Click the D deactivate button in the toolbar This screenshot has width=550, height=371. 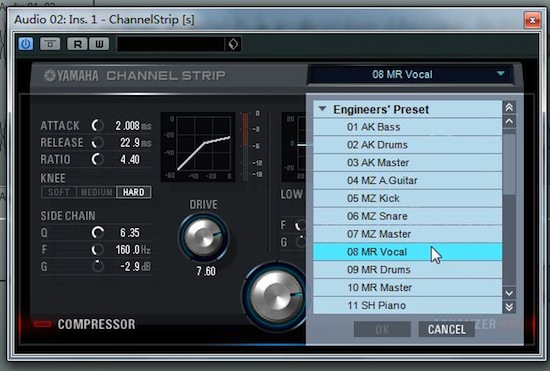coord(50,44)
